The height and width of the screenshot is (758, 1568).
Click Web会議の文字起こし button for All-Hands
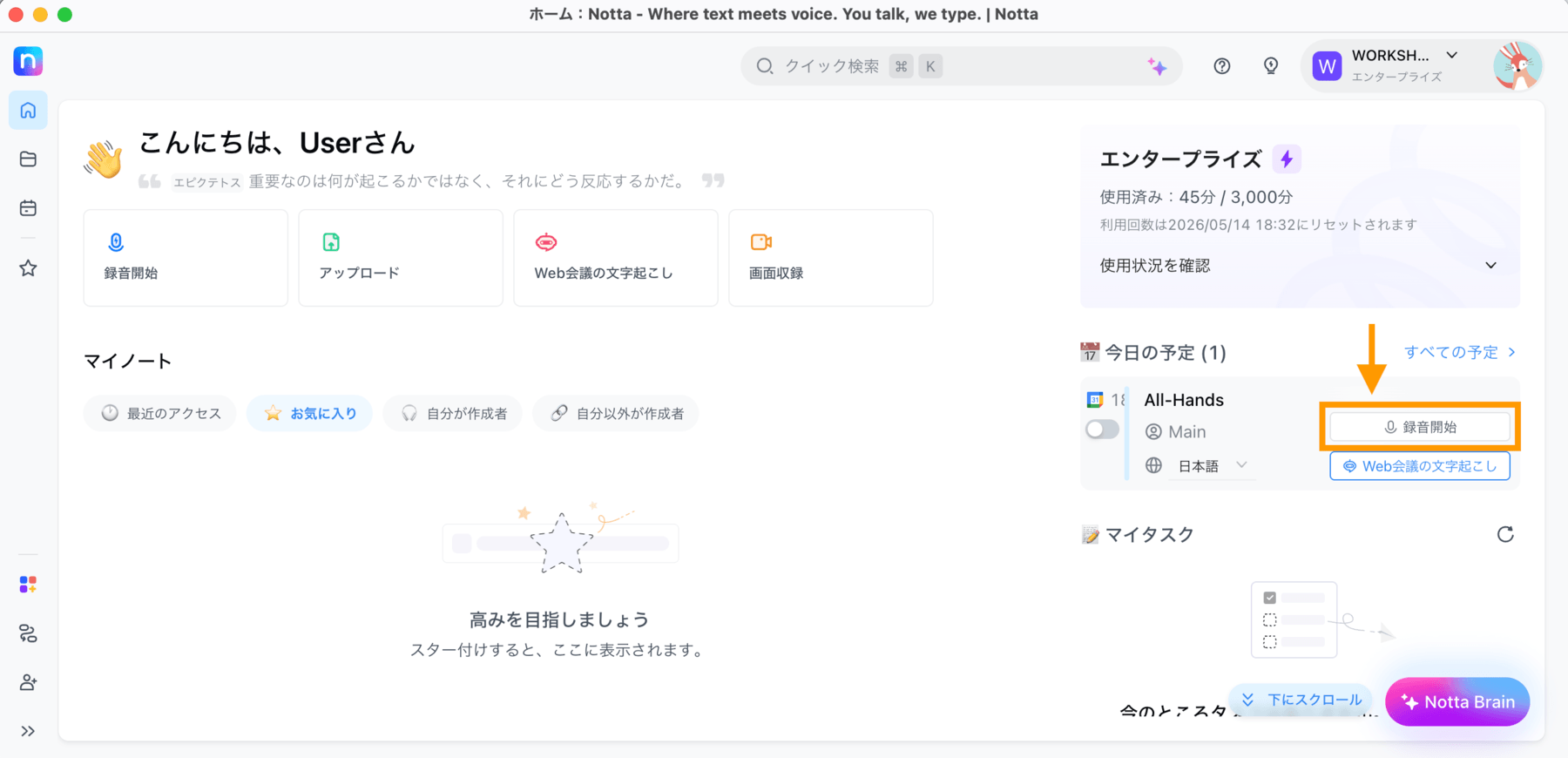(1420, 466)
